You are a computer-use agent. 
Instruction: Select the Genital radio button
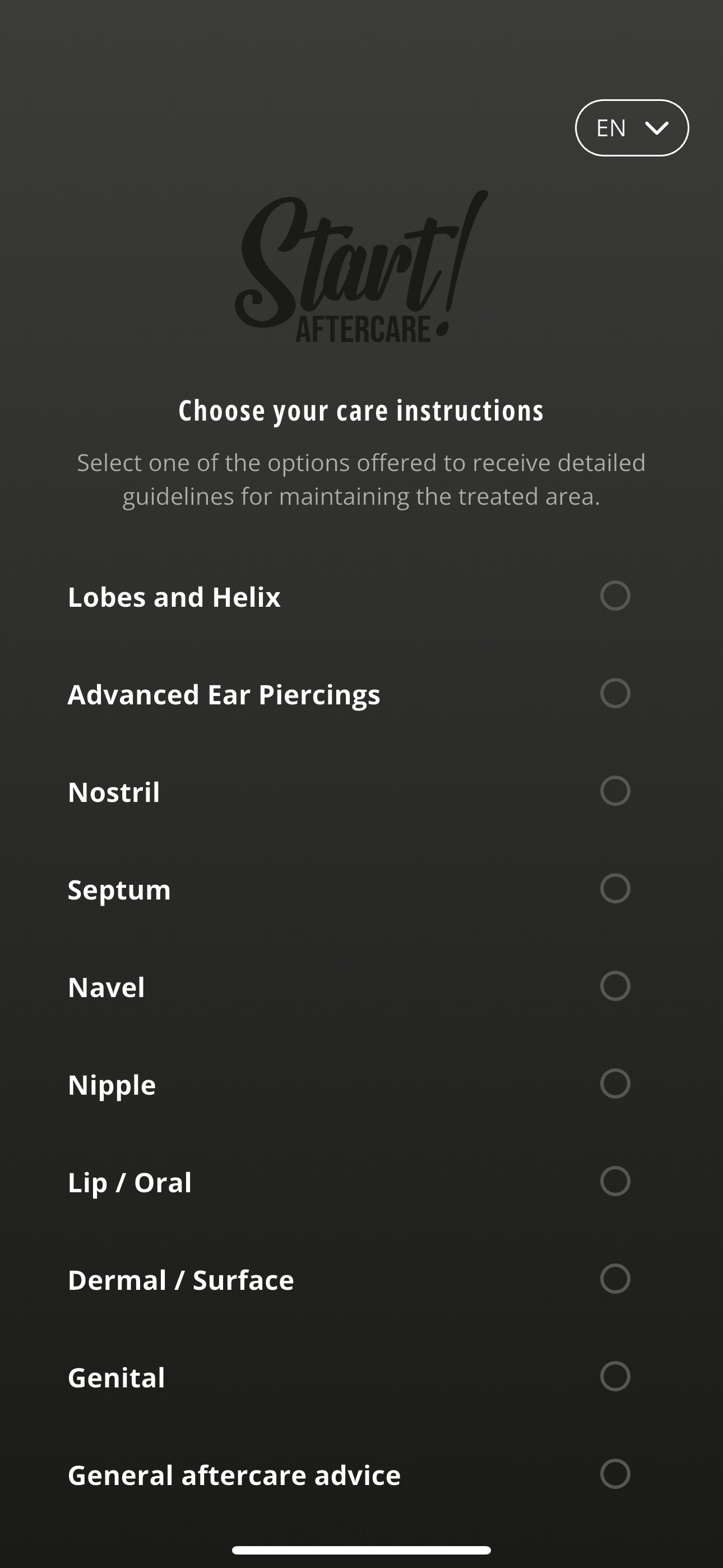click(x=615, y=1376)
